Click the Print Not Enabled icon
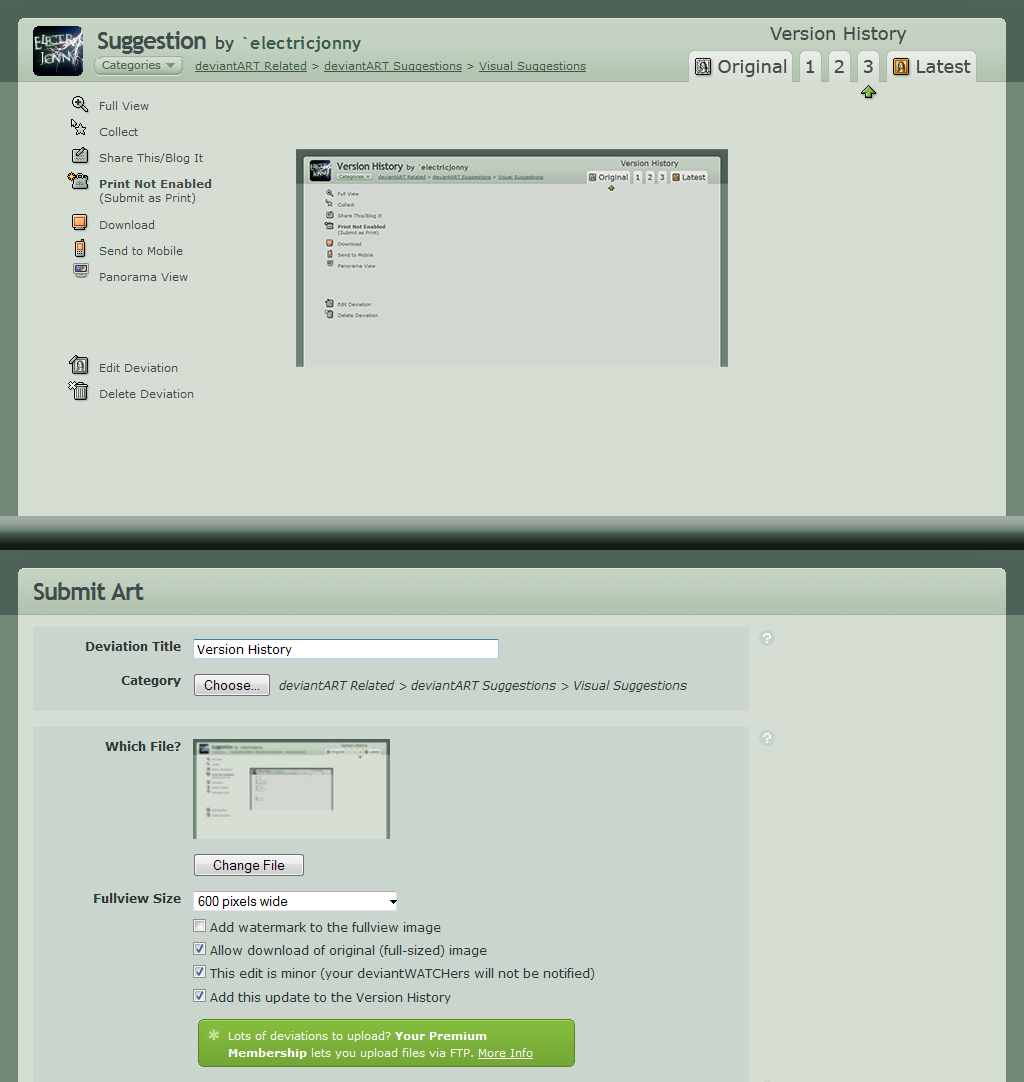Image resolution: width=1024 pixels, height=1082 pixels. pos(79,181)
